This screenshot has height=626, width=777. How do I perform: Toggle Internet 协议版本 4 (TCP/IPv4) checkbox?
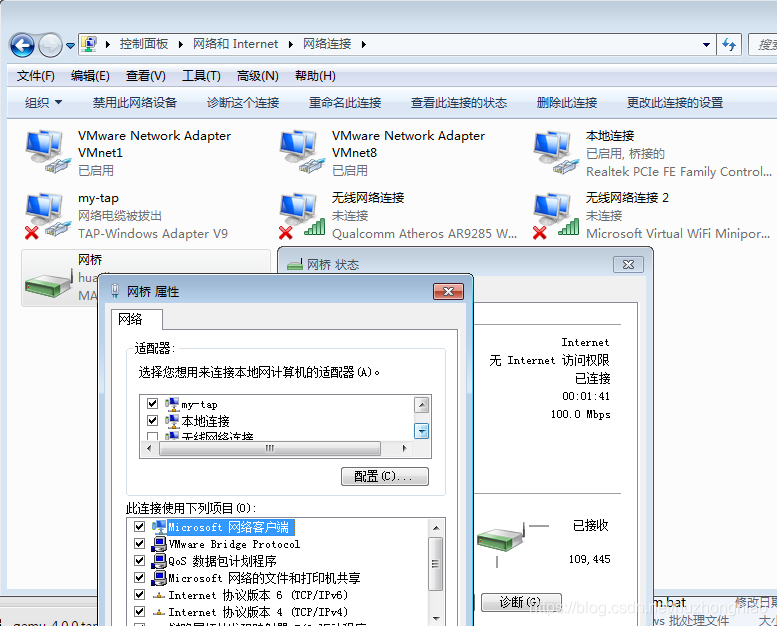(139, 611)
